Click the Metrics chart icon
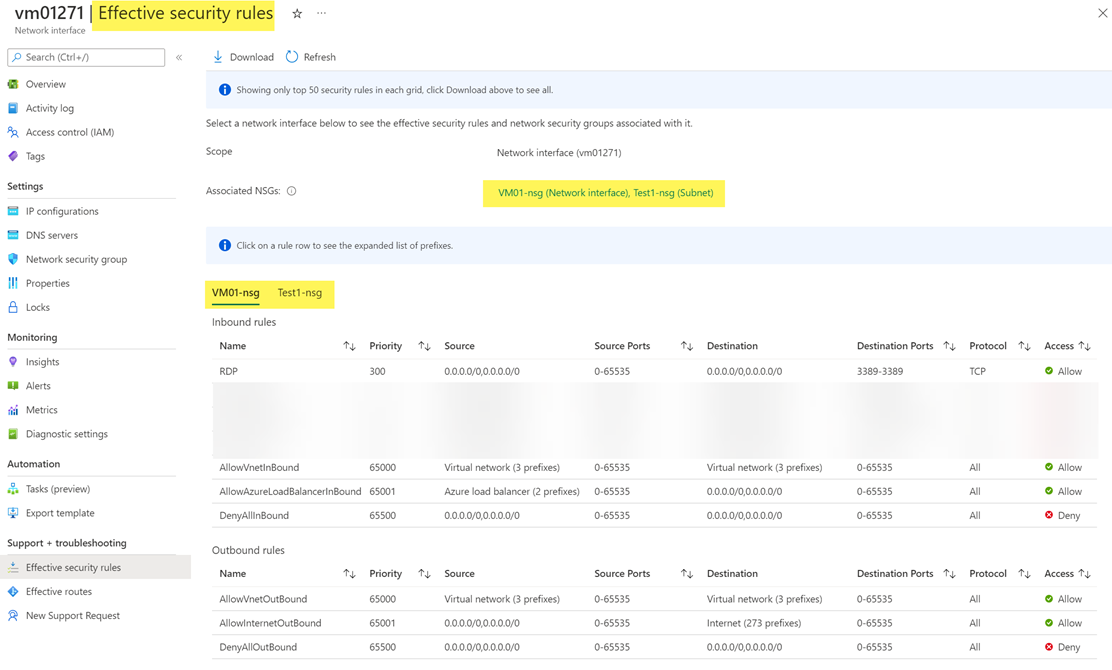 13,410
